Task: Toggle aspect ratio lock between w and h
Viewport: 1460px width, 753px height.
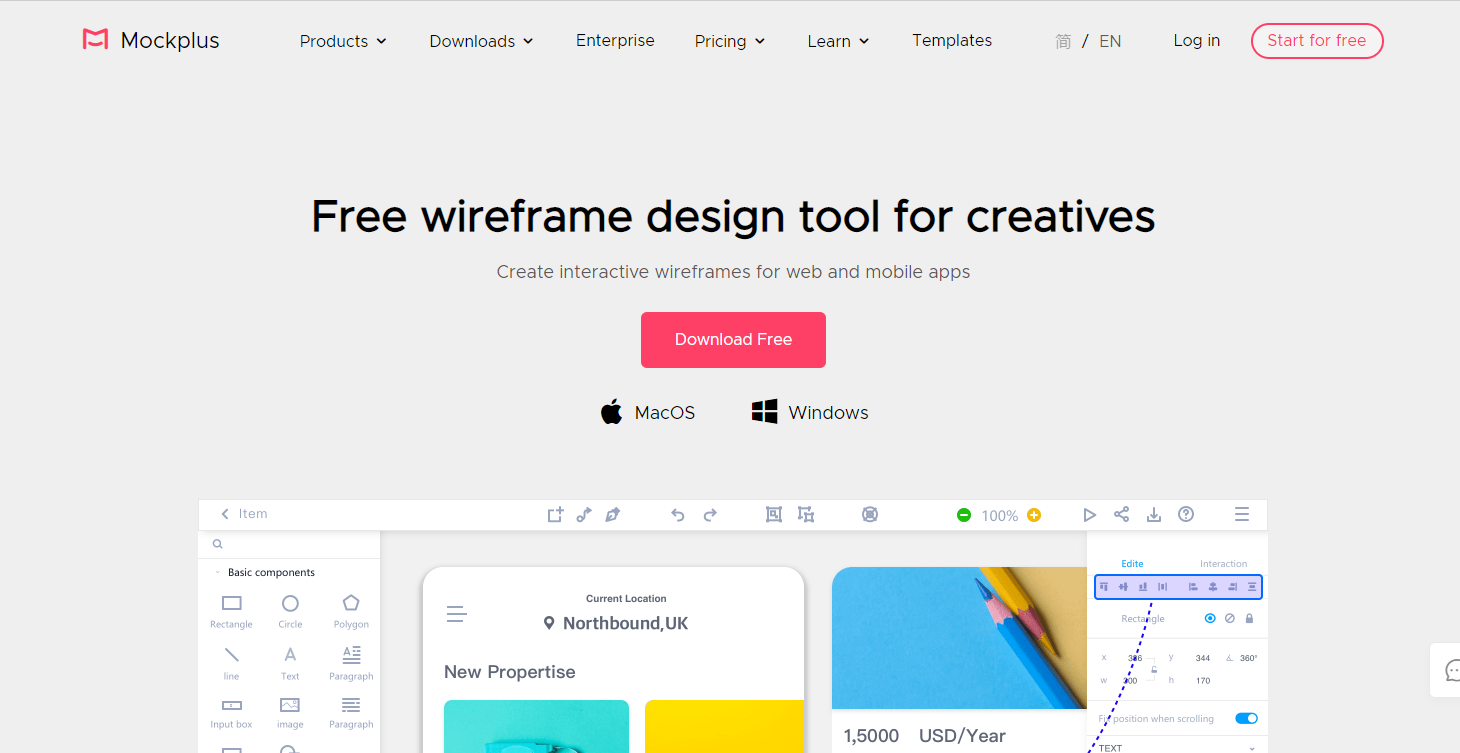Action: coord(1154,670)
